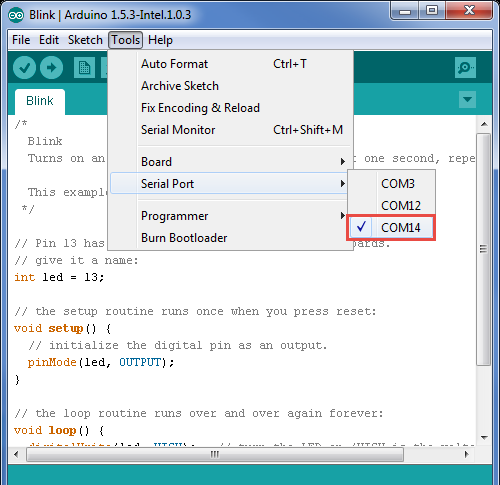Expand the Board submenu
Viewport: 500px width, 485px height.
pos(230,162)
